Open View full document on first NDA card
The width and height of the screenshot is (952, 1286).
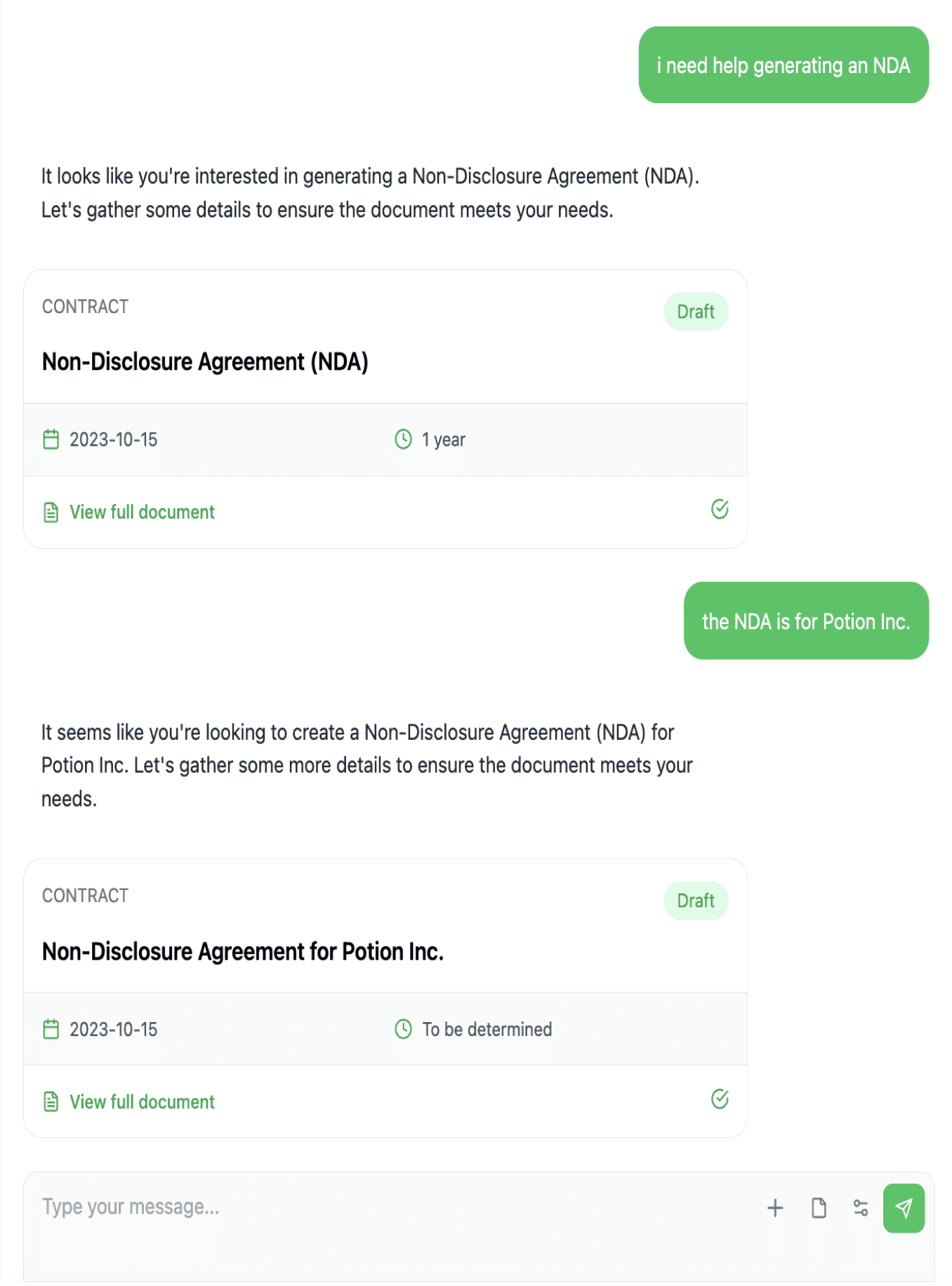tap(142, 512)
